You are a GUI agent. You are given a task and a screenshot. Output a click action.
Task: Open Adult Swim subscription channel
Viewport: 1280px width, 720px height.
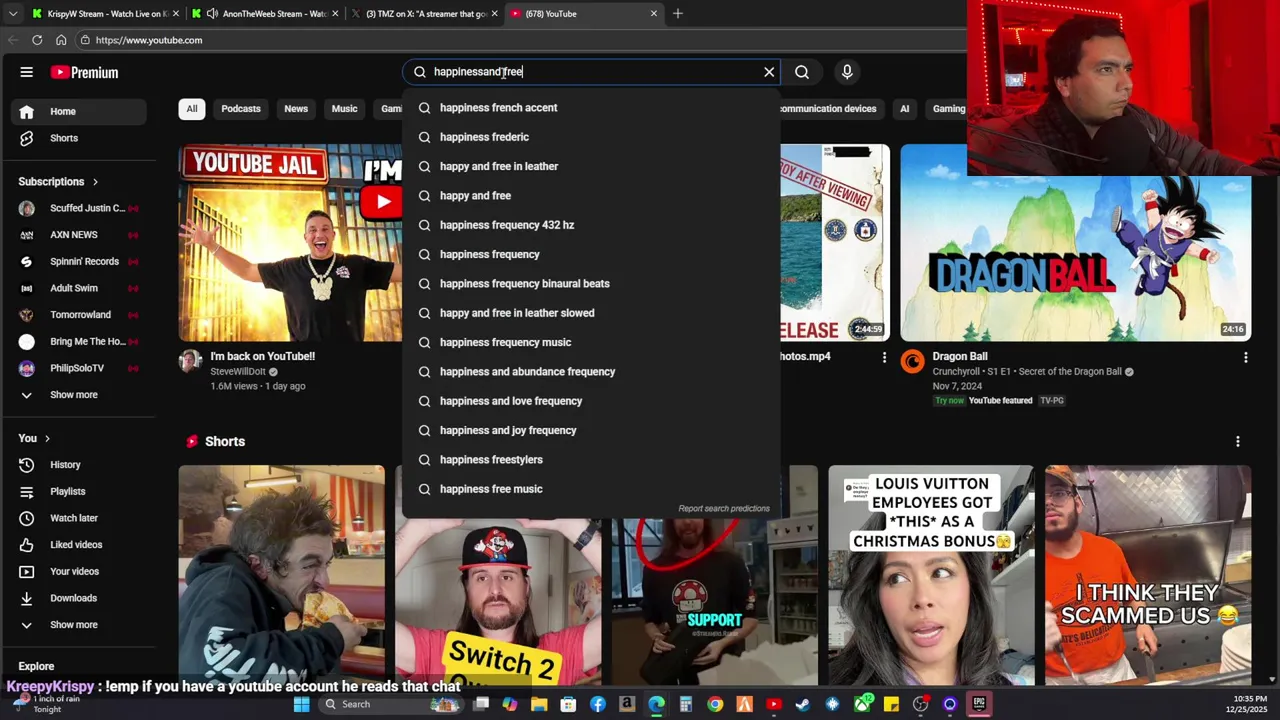tap(78, 288)
